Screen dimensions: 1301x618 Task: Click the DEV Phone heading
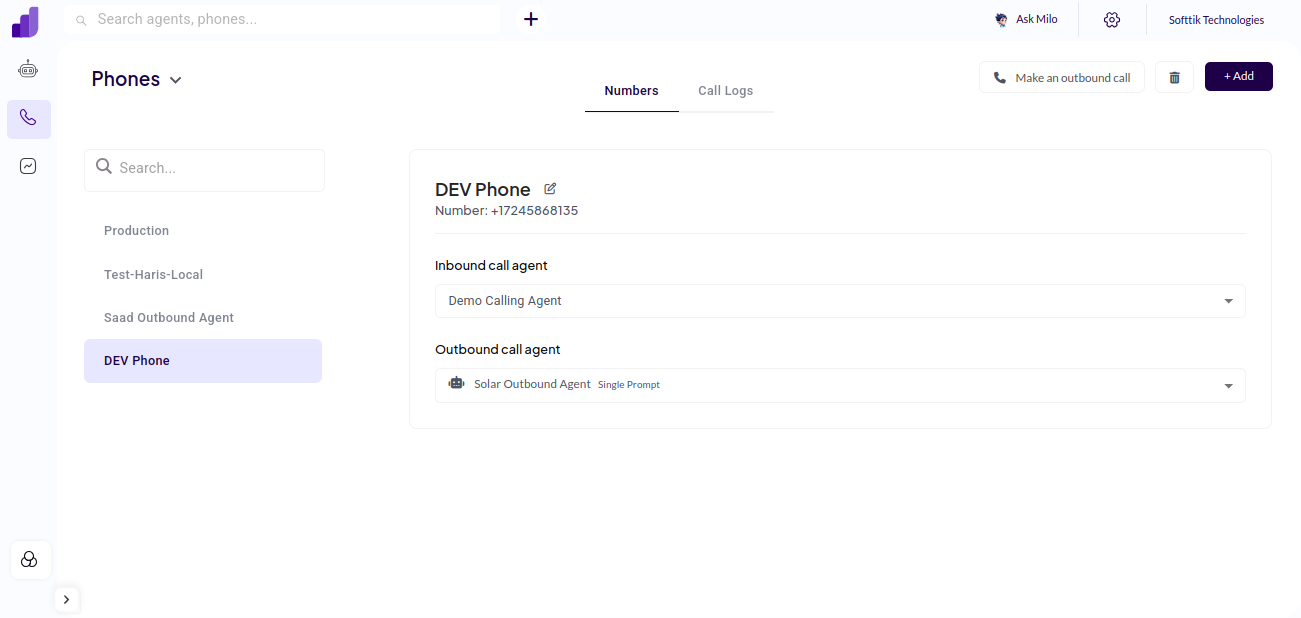(483, 190)
